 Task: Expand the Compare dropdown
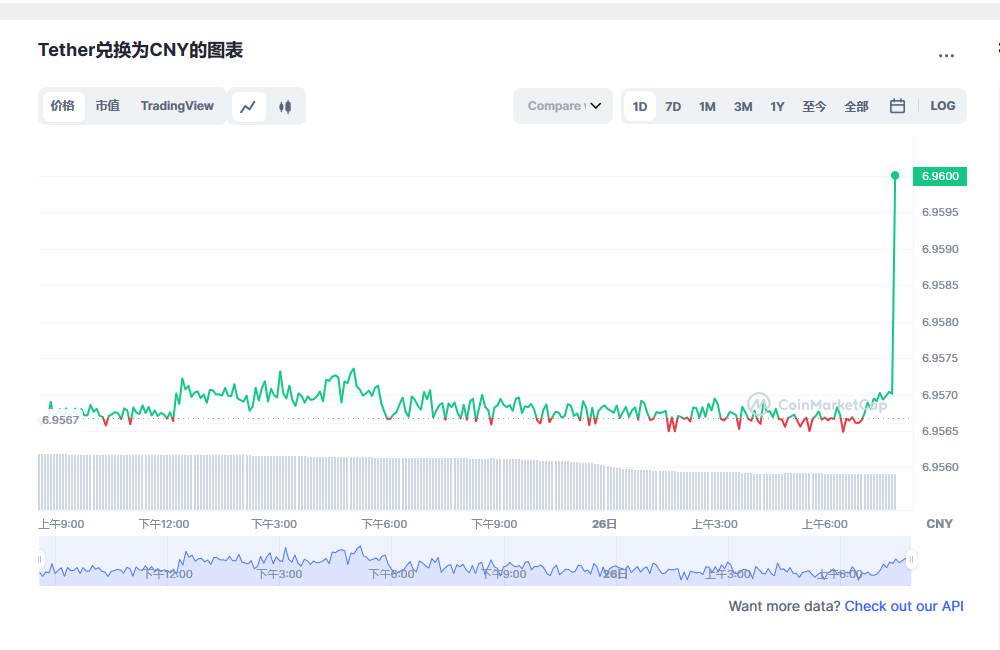click(563, 106)
